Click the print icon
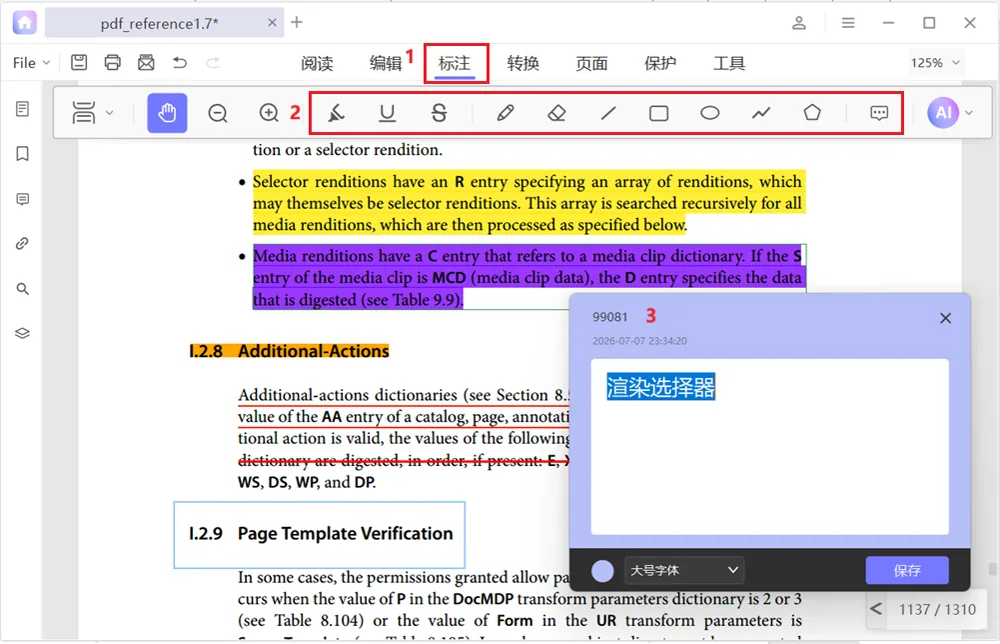 point(112,62)
